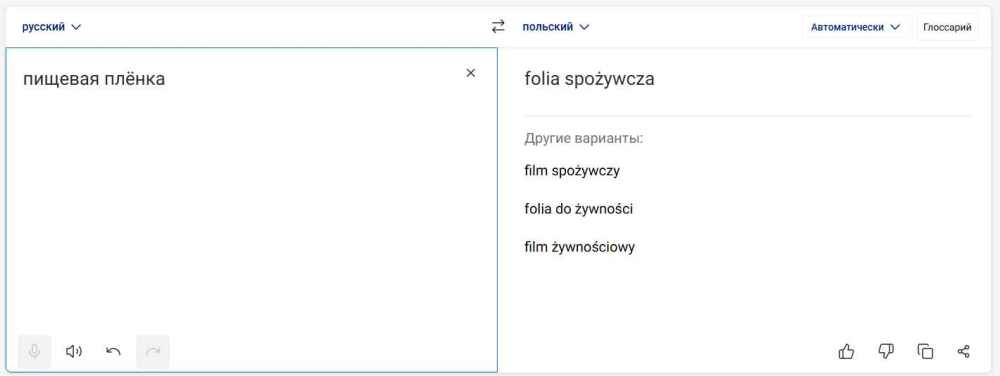The height and width of the screenshot is (376, 1000).
Task: Click the redo arrow icon
Action: [x=153, y=351]
